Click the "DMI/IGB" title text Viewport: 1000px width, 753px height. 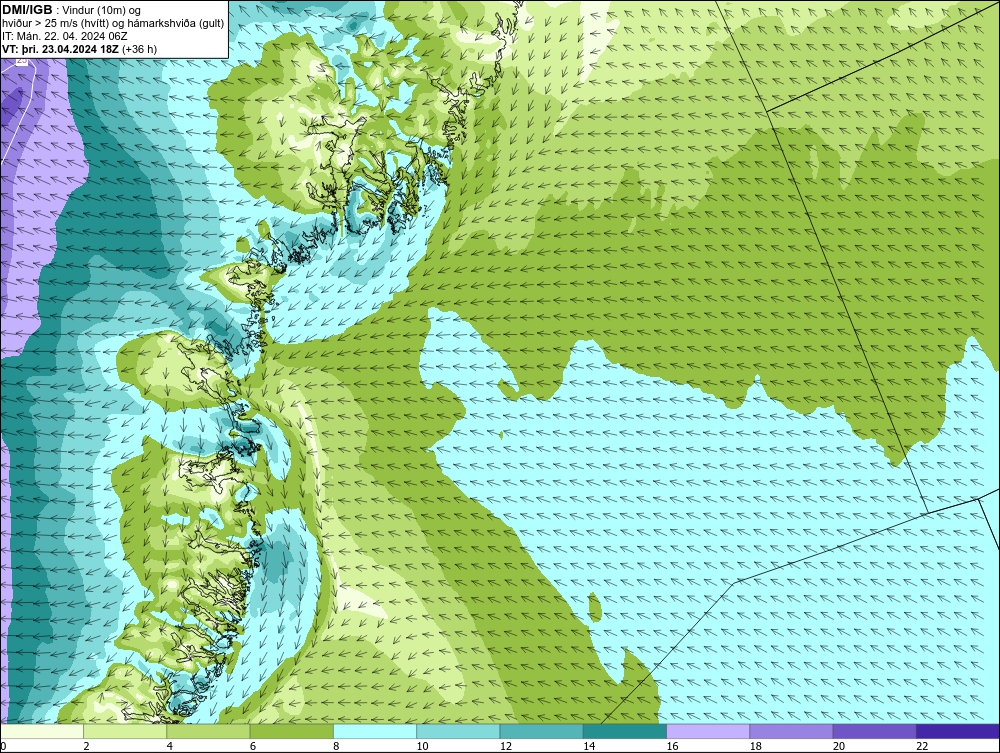27,10
